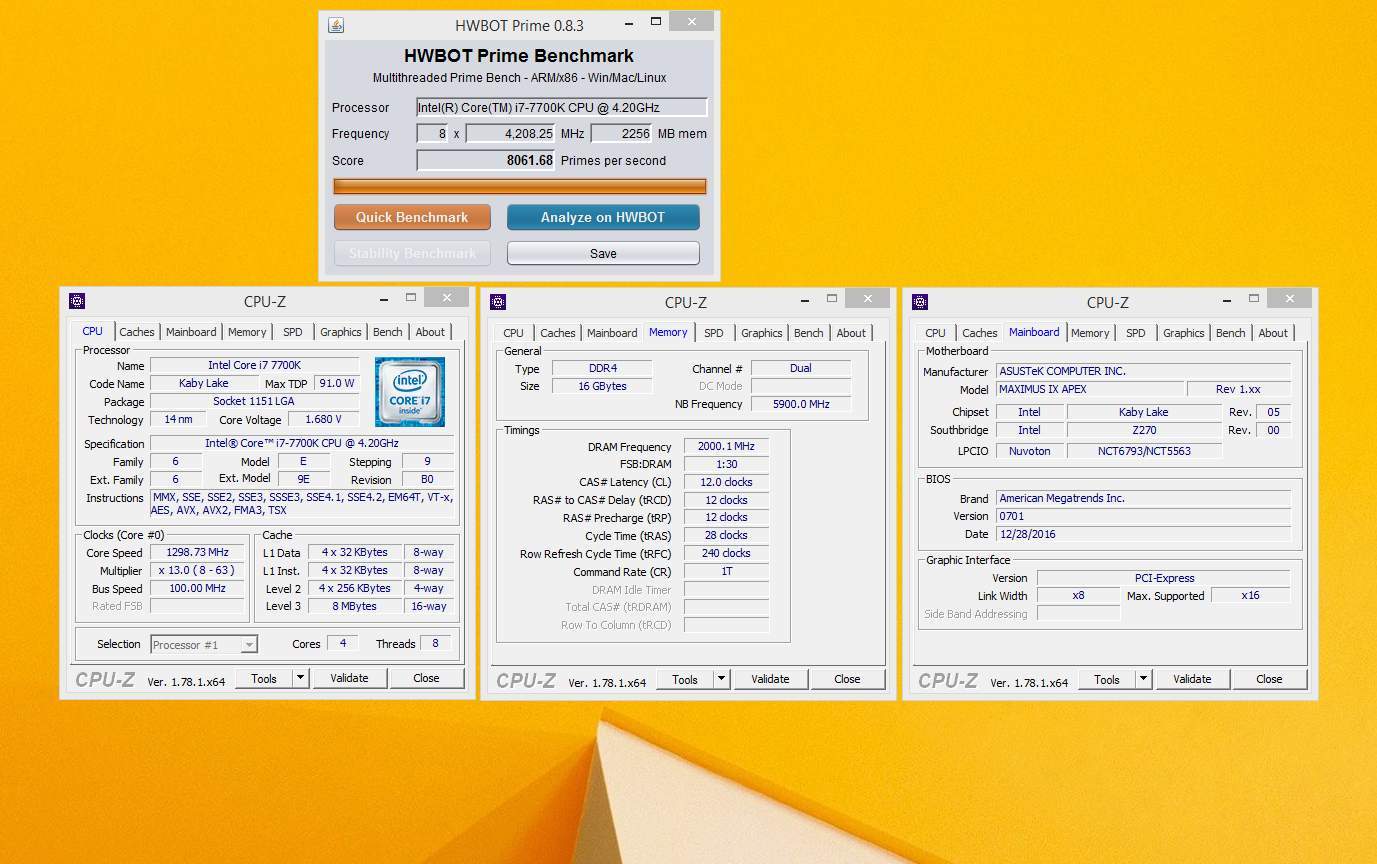Screen dimensions: 1377x864
Task: Click the CPU-Z app icon in the middle window title bar
Action: click(x=498, y=302)
